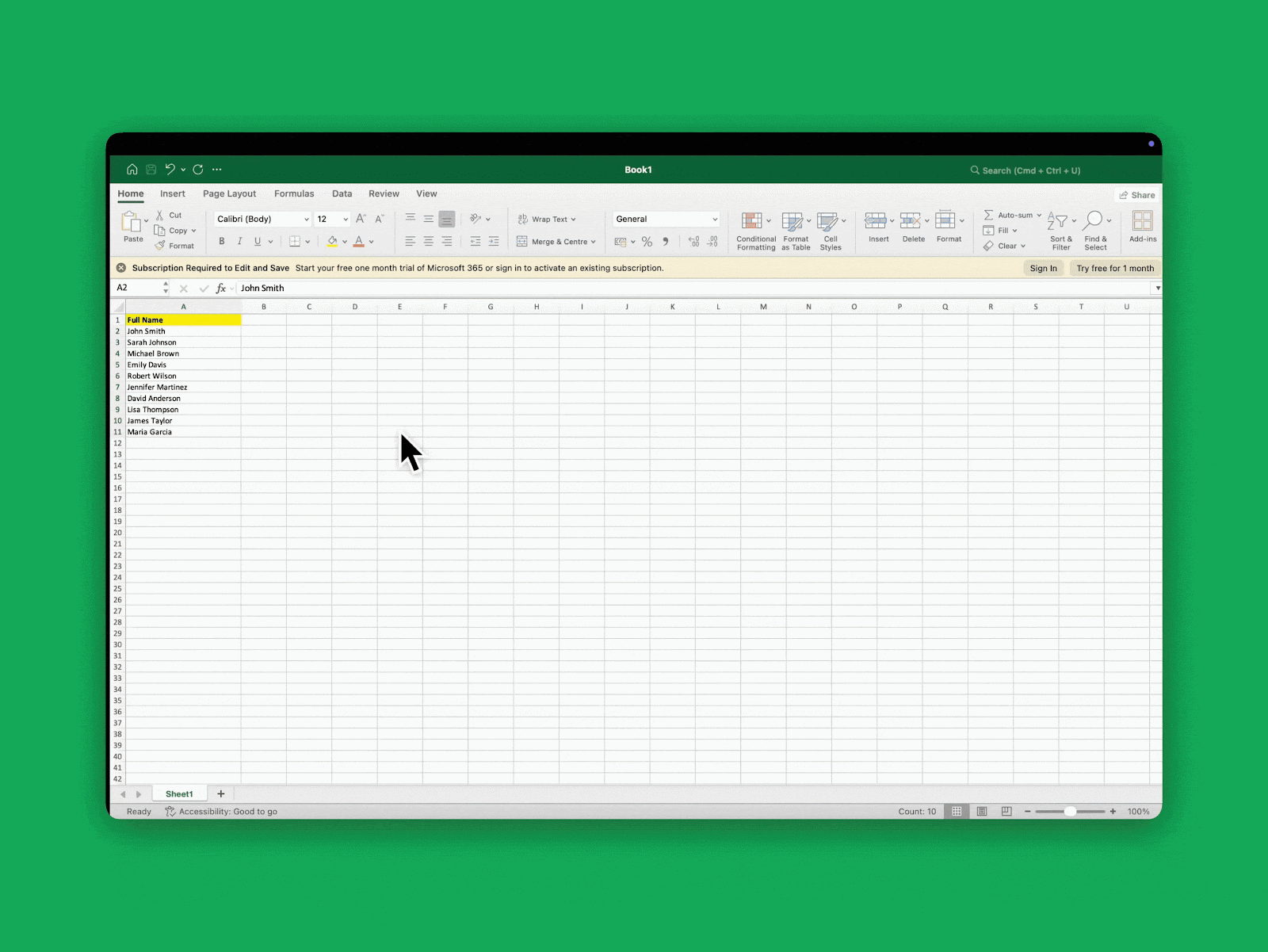
Task: Open Conditional Formatting options
Action: pos(754,230)
